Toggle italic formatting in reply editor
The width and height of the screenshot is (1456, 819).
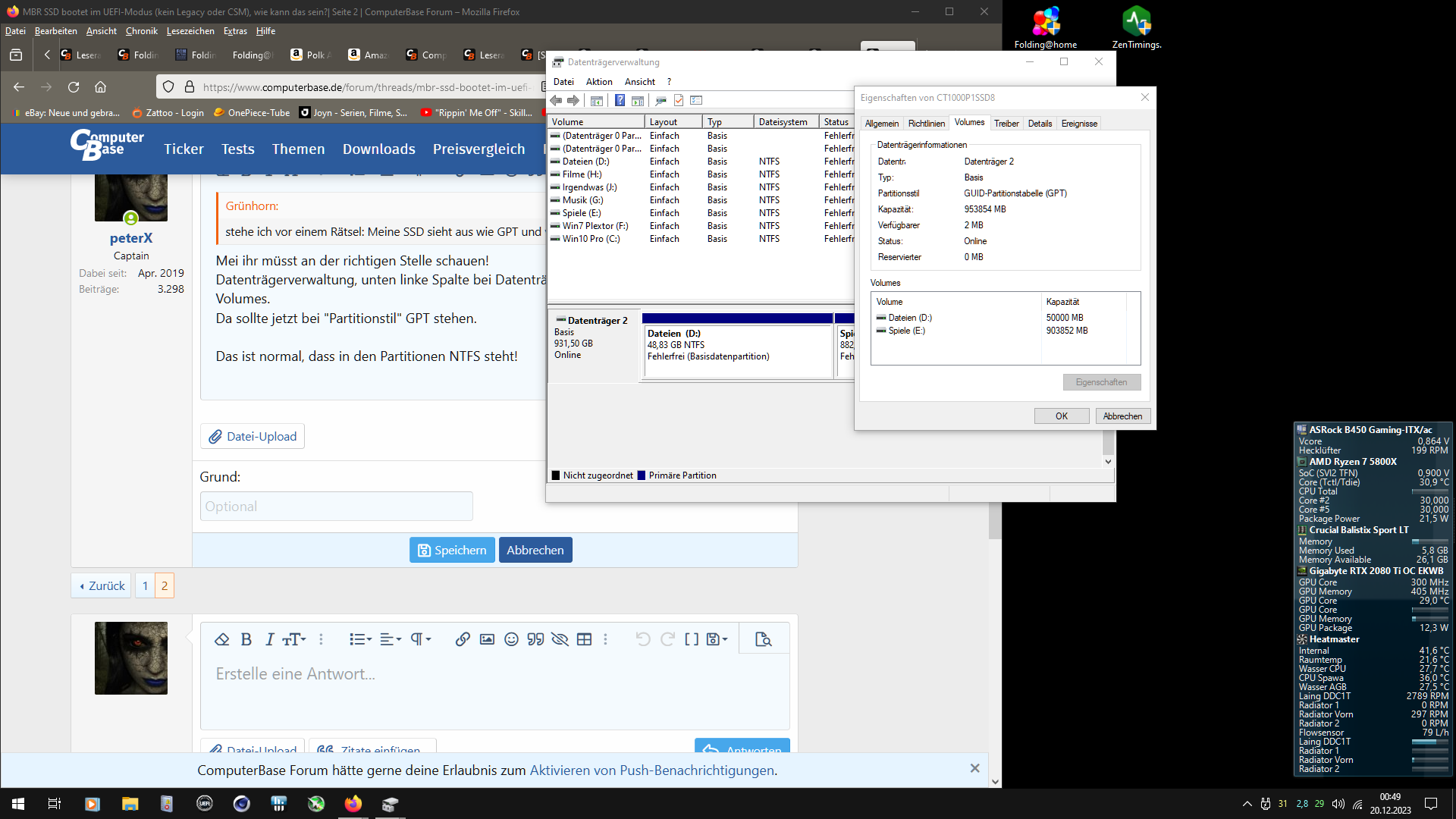click(269, 639)
